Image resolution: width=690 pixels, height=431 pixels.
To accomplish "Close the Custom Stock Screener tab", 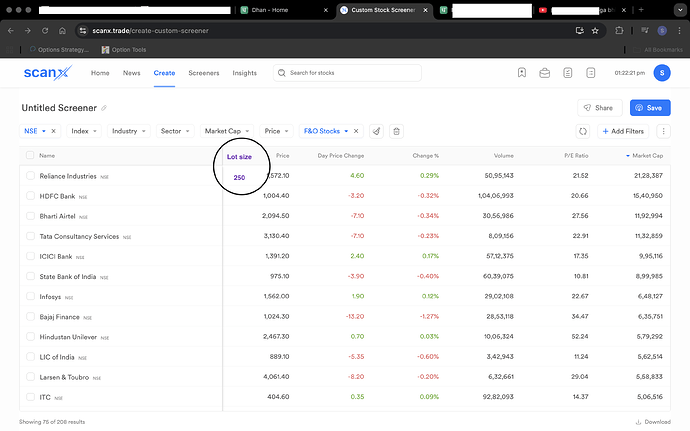I will coord(426,10).
